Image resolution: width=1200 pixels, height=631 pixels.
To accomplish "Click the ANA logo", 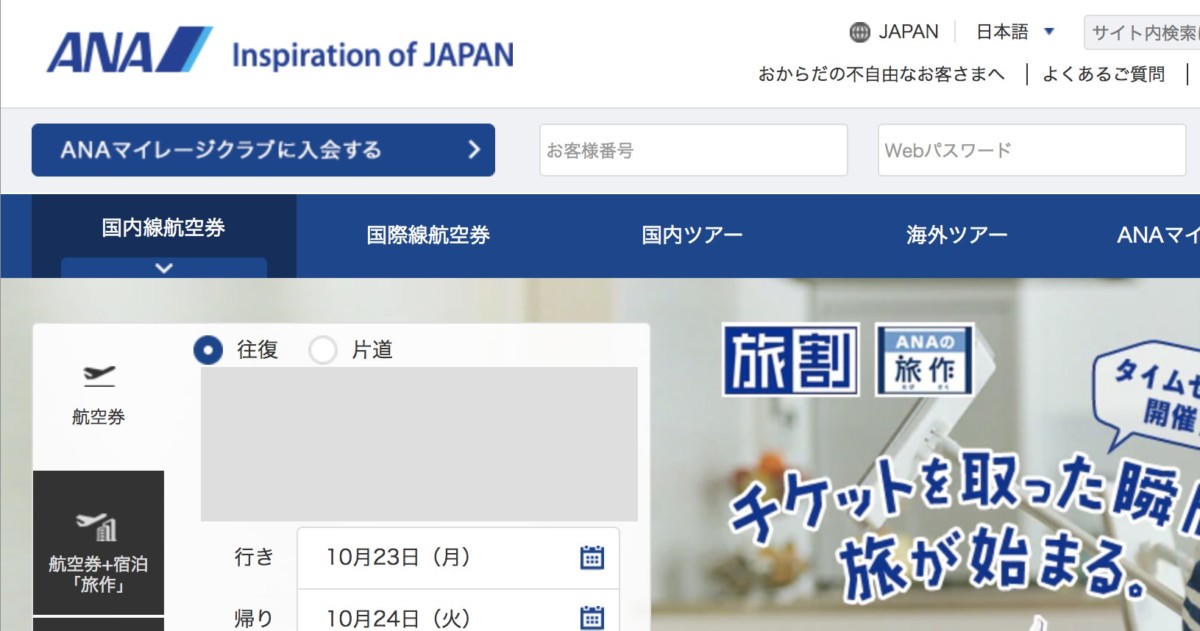I will tap(130, 50).
